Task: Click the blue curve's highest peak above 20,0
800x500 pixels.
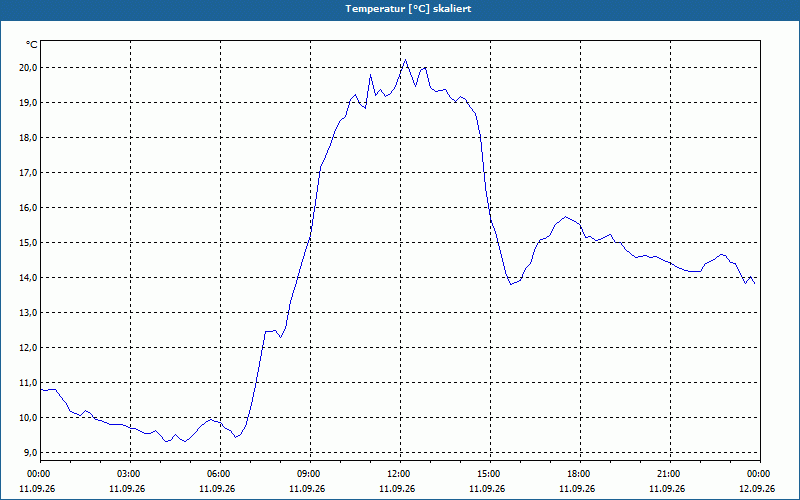Action: pyautogui.click(x=406, y=60)
